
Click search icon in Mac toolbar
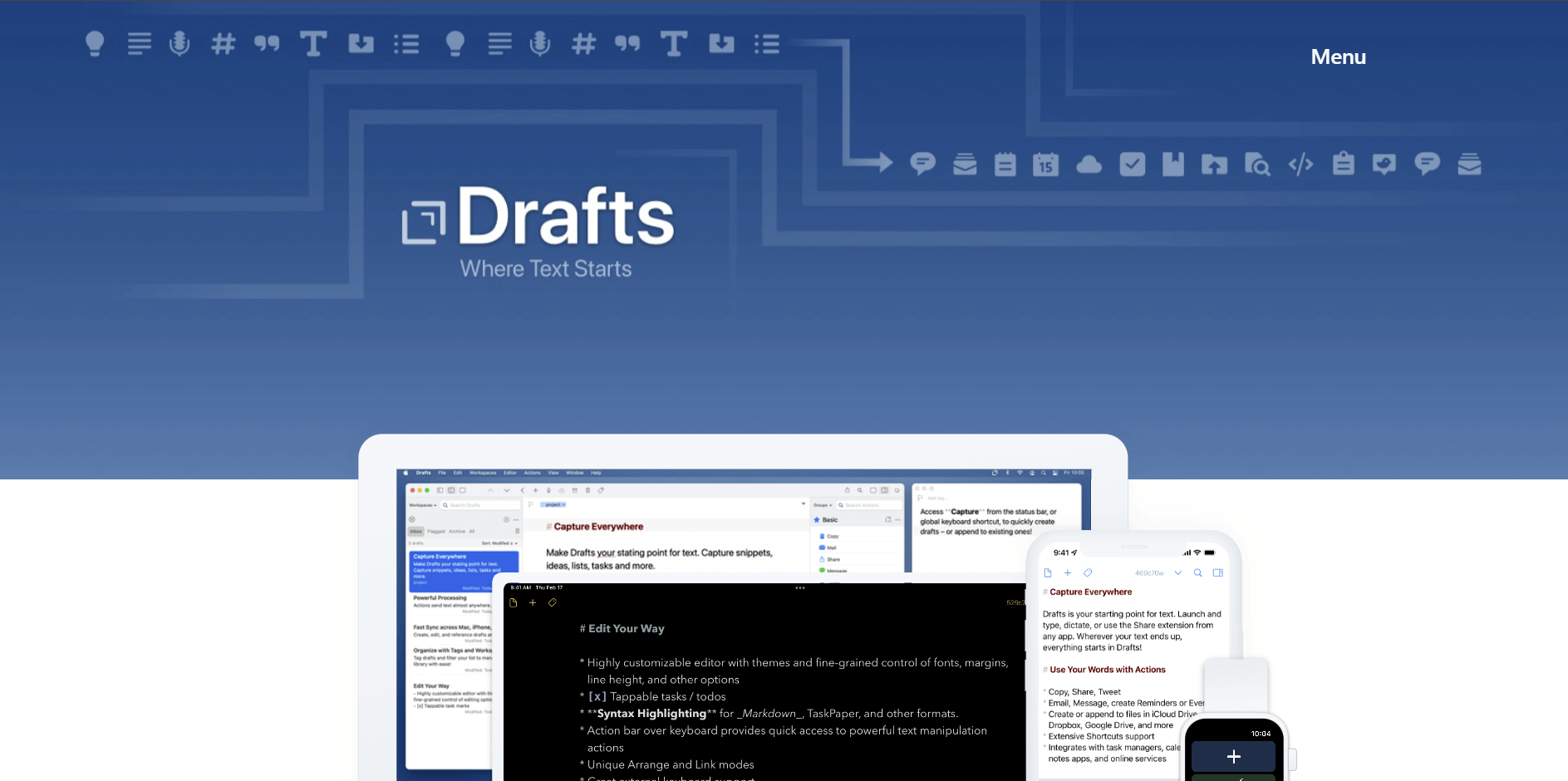(860, 490)
